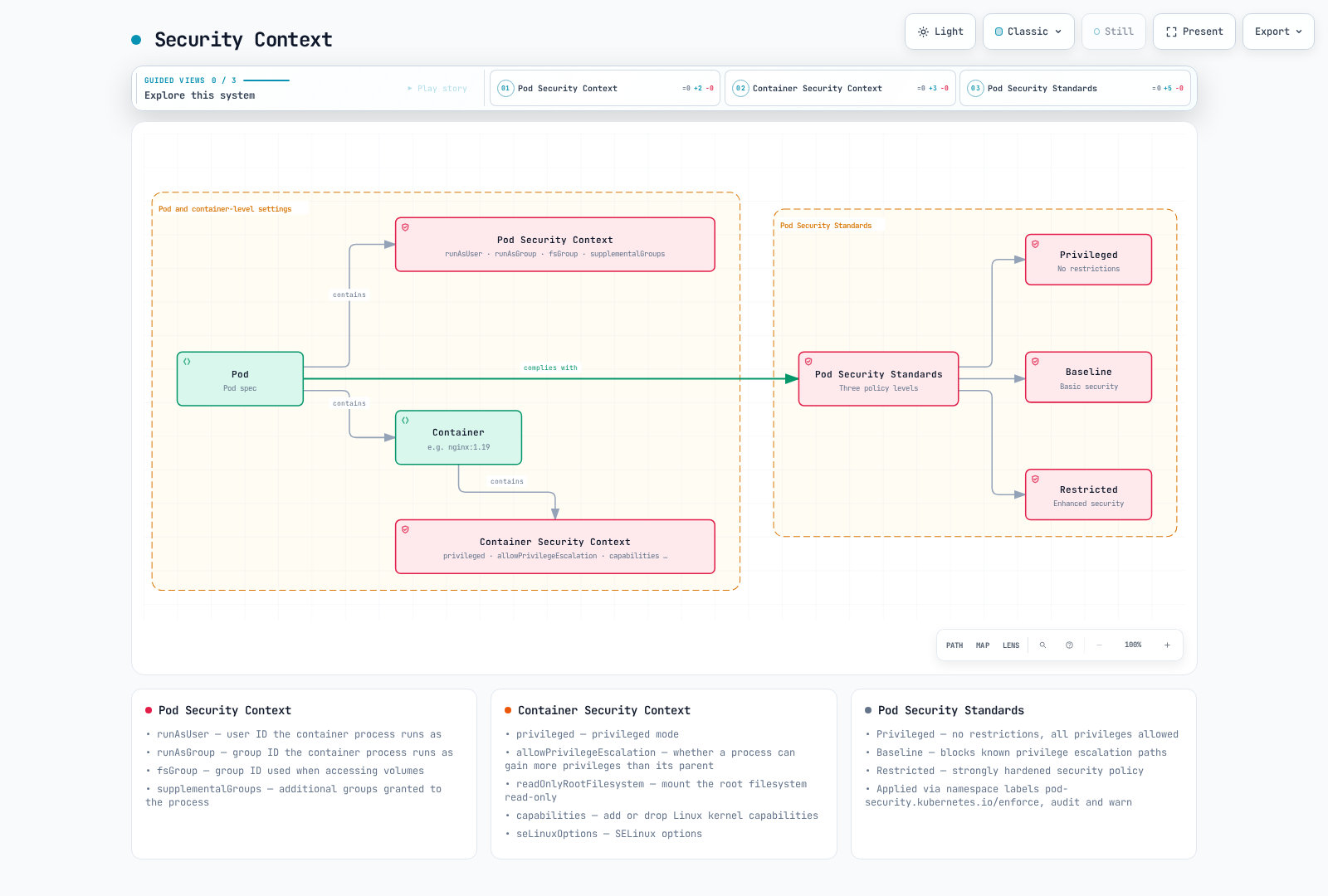The height and width of the screenshot is (896, 1328).
Task: Select the Container node in the diagram
Action: pos(458,438)
